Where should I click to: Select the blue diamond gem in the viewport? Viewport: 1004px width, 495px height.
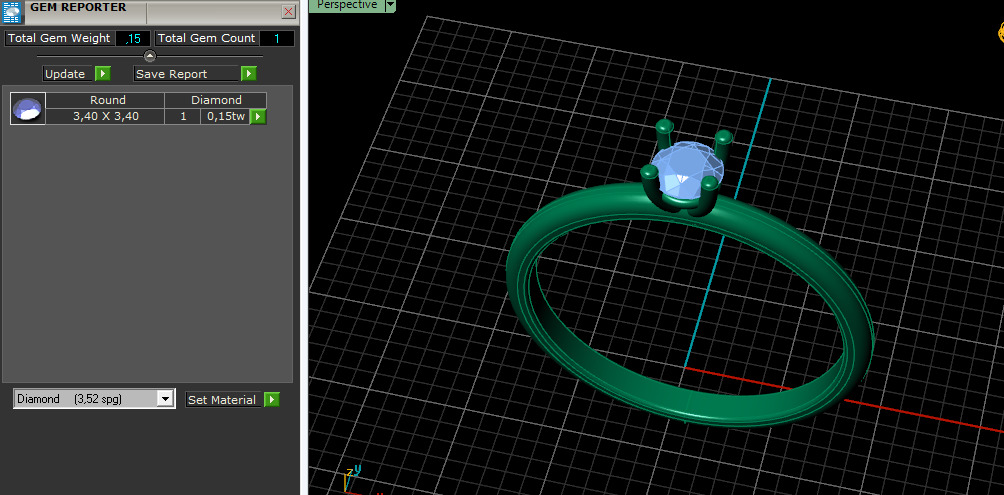point(686,168)
